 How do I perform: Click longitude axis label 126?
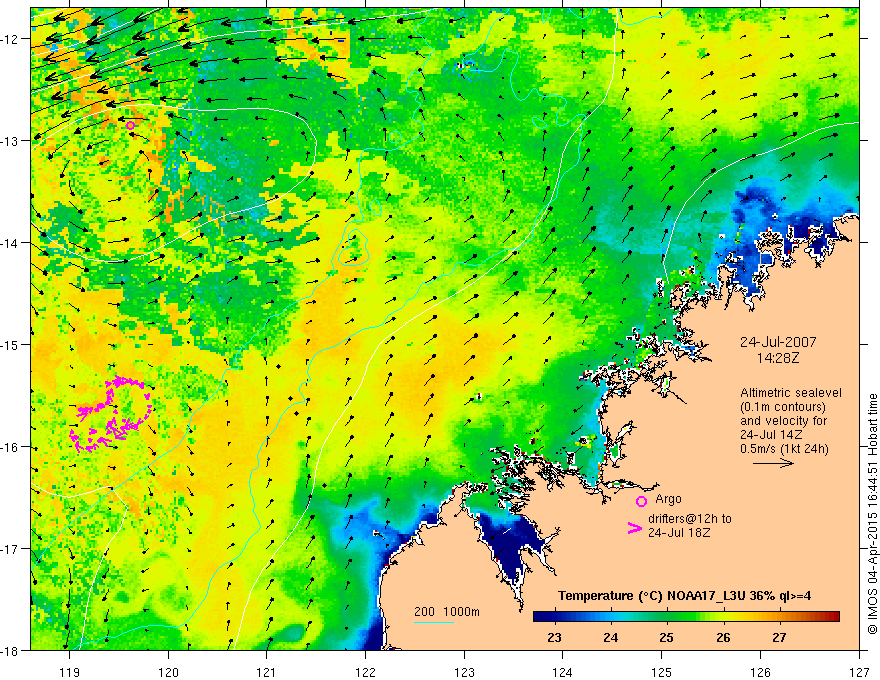(760, 672)
